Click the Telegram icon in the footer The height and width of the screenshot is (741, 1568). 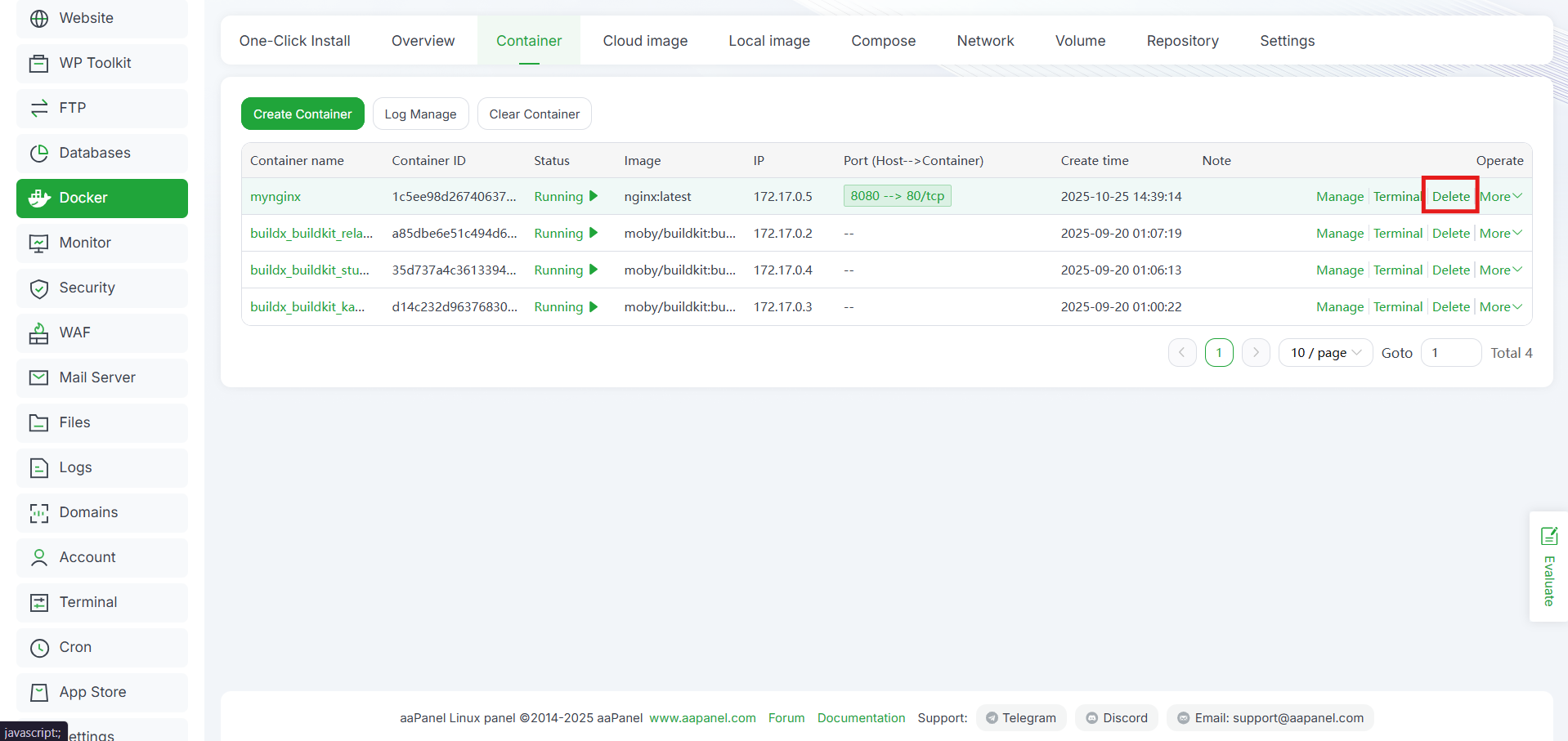point(992,718)
